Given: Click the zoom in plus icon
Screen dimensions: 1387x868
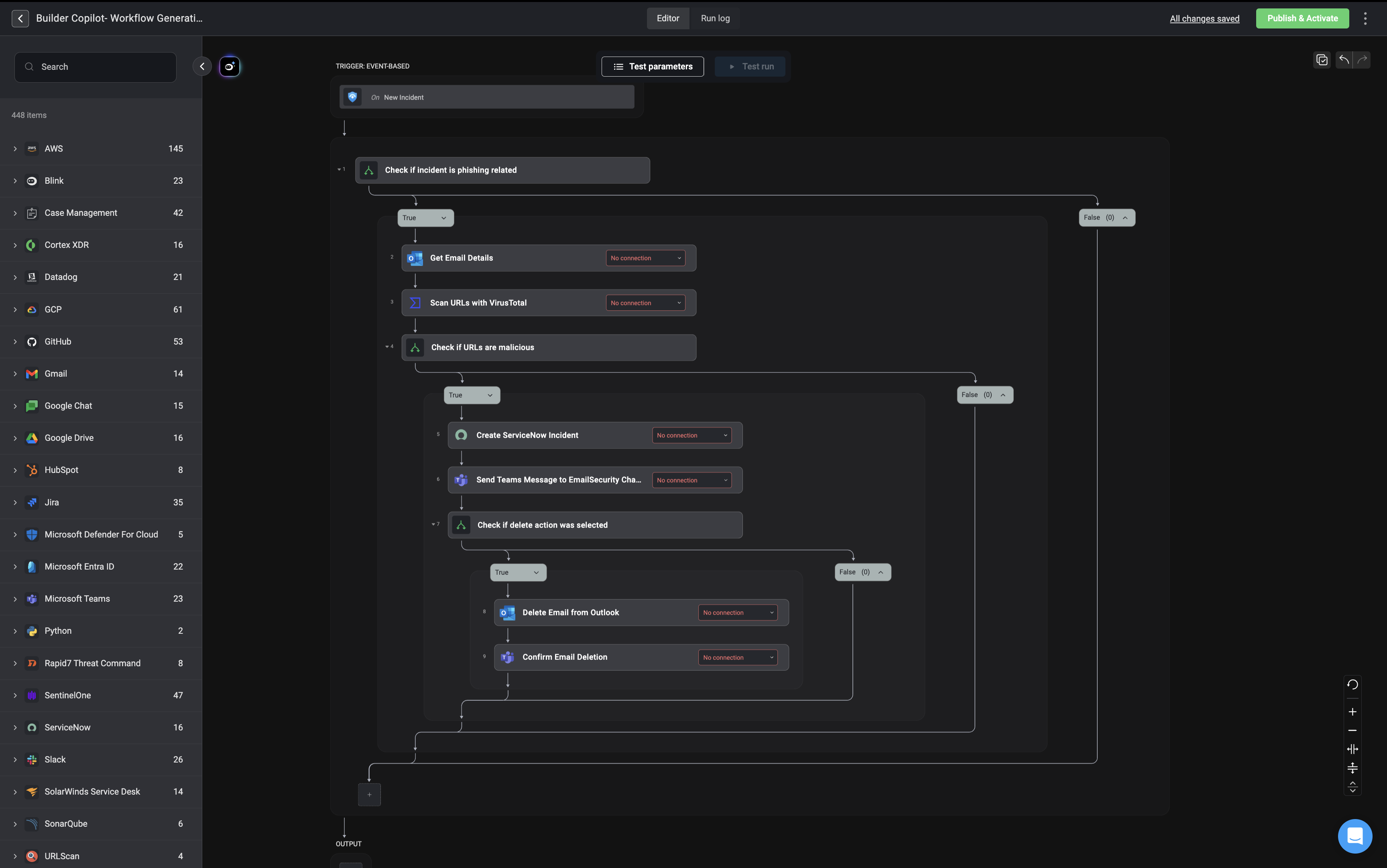Looking at the screenshot, I should click(1352, 712).
